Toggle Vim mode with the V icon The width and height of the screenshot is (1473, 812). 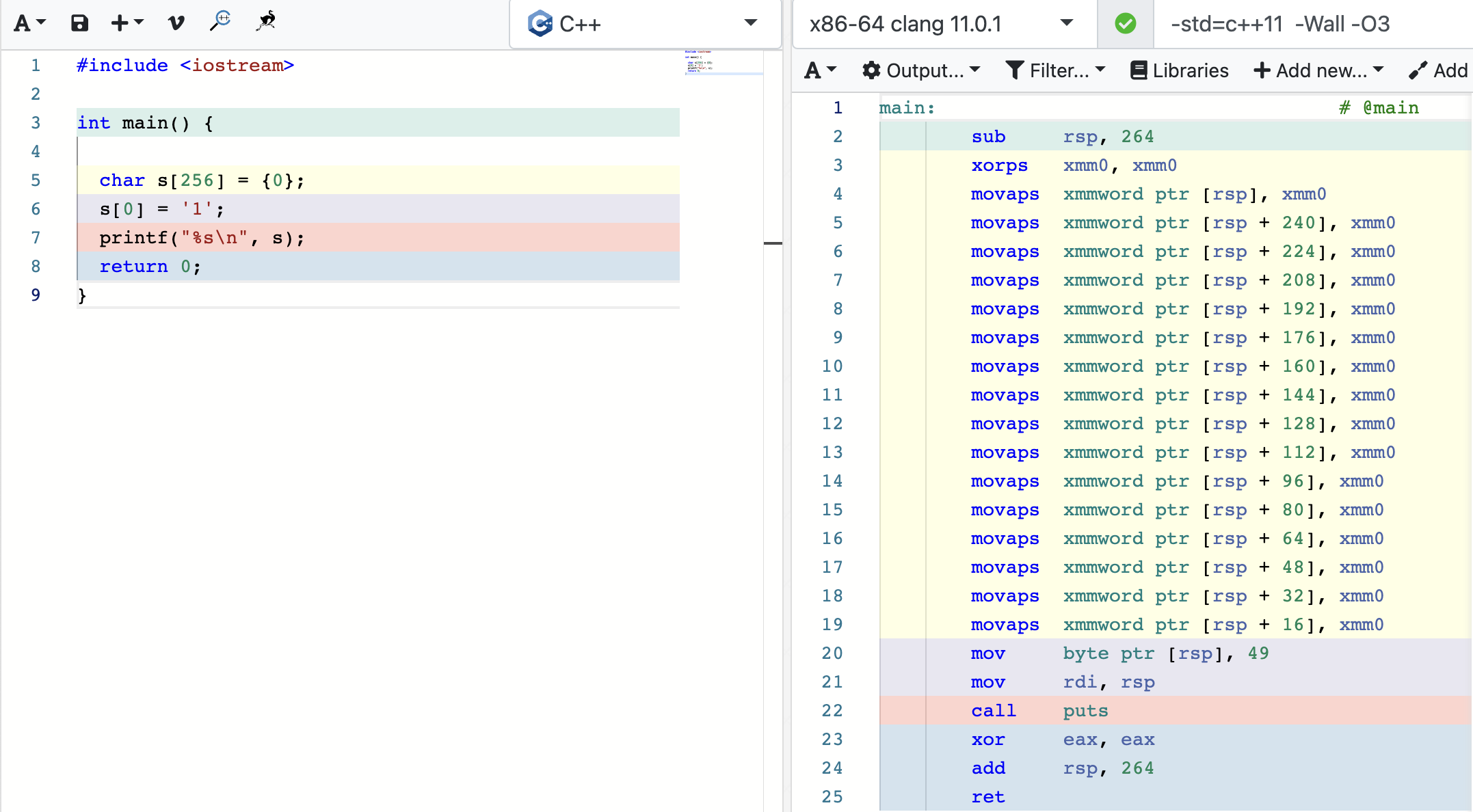[x=176, y=23]
